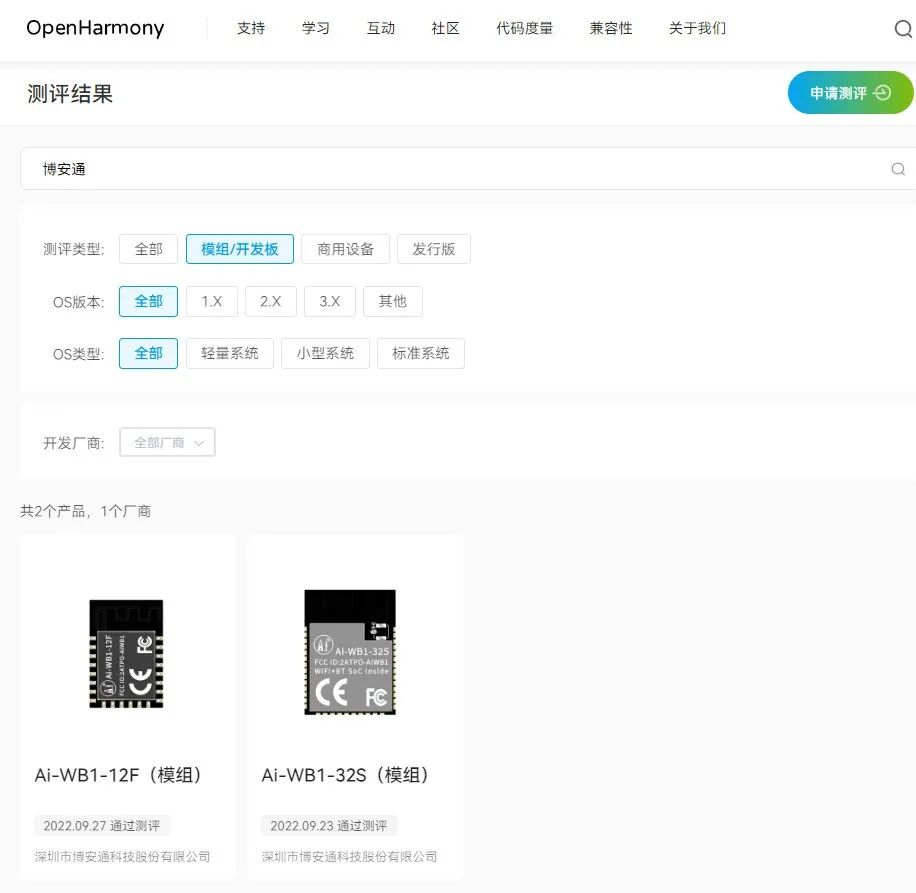Select 全部 under OS版本
Screen dimensions: 916x893
pyautogui.click(x=148, y=301)
